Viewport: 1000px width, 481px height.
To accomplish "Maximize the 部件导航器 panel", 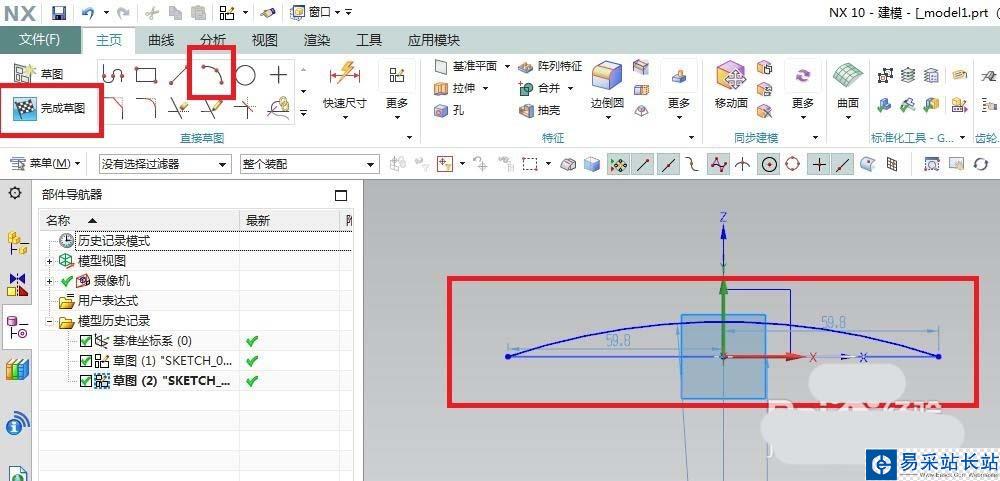I will click(x=341, y=195).
